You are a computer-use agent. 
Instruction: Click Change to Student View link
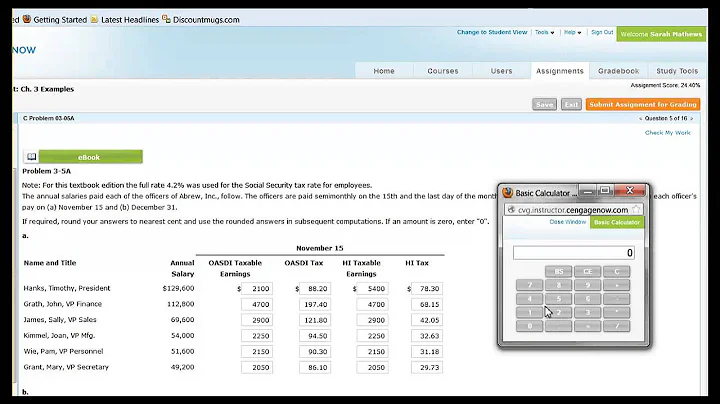click(x=492, y=33)
